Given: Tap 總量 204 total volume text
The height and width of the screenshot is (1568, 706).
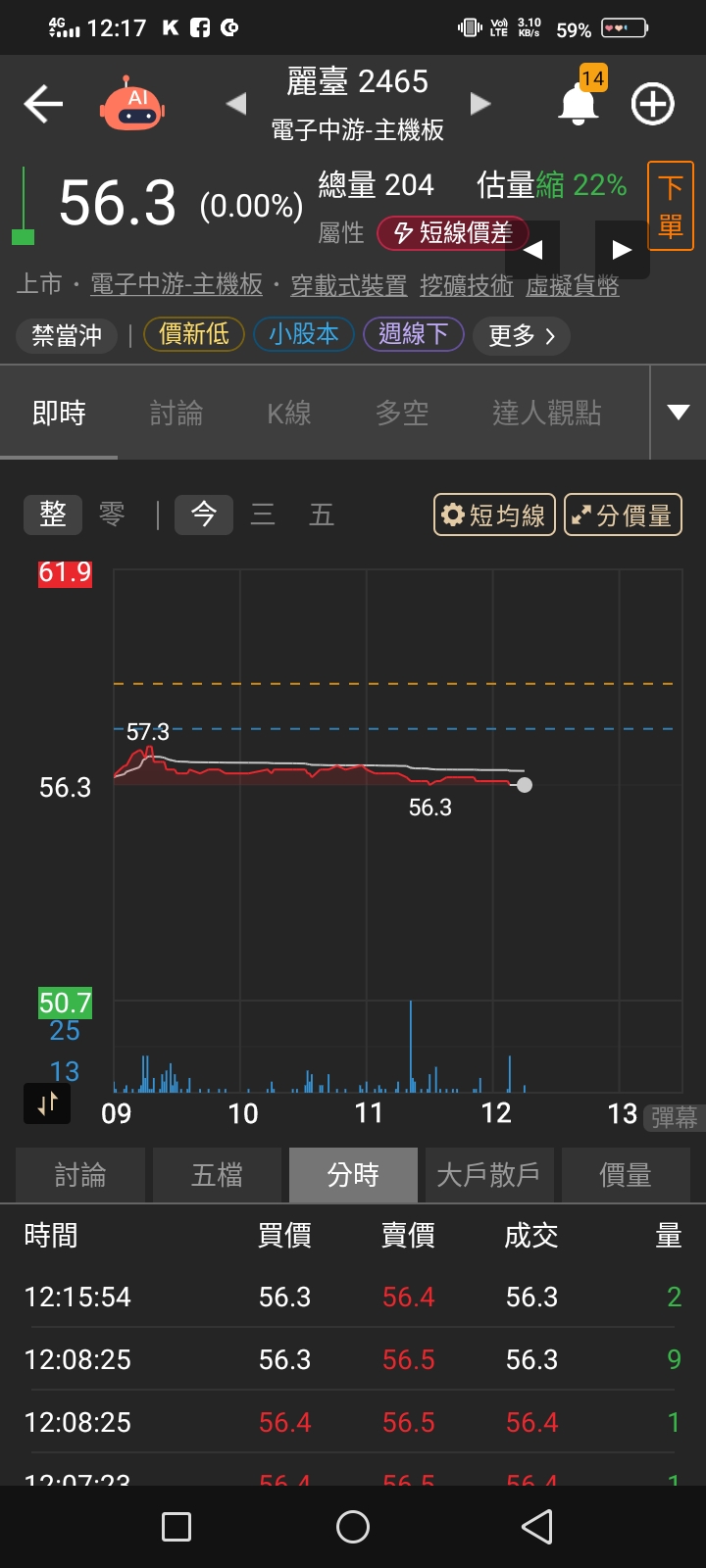Looking at the screenshot, I should pyautogui.click(x=377, y=184).
